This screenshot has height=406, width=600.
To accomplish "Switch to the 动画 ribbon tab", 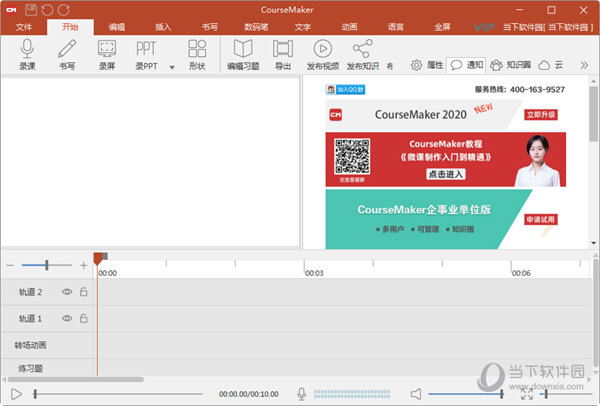I will (349, 27).
